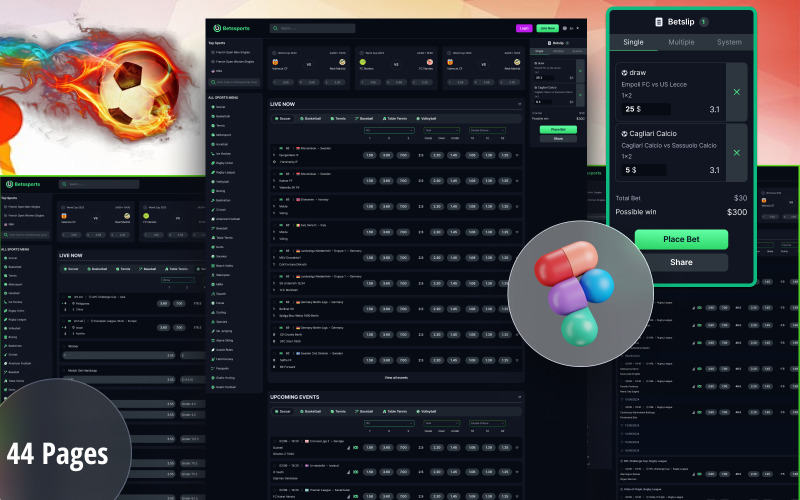Collapse the UPCOMING EVENTS section chevron
The image size is (800, 500).
(519, 397)
